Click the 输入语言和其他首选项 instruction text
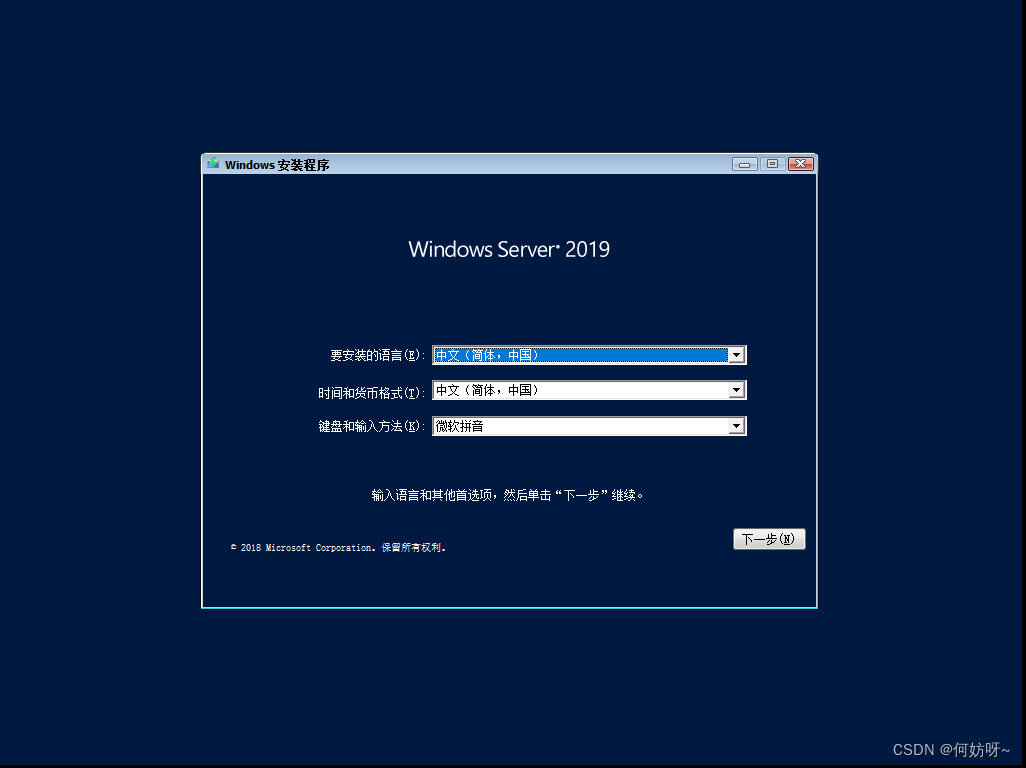This screenshot has width=1026, height=768. click(507, 495)
